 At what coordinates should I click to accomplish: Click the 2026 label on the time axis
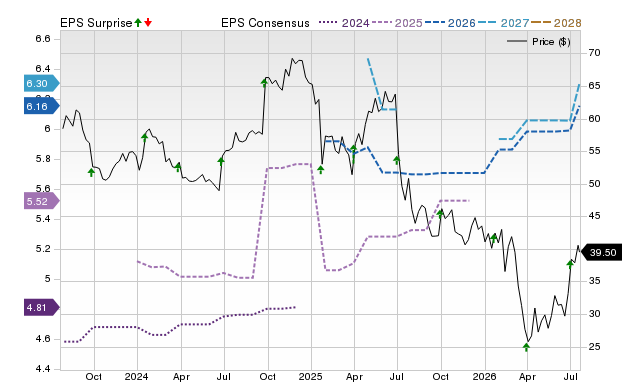click(x=484, y=376)
